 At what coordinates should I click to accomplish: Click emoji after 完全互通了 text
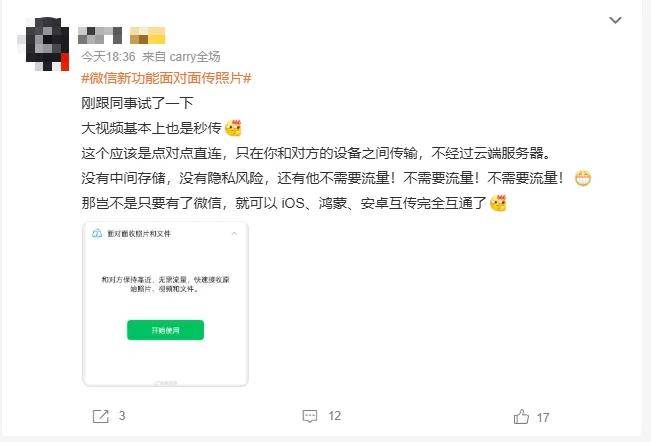(498, 203)
